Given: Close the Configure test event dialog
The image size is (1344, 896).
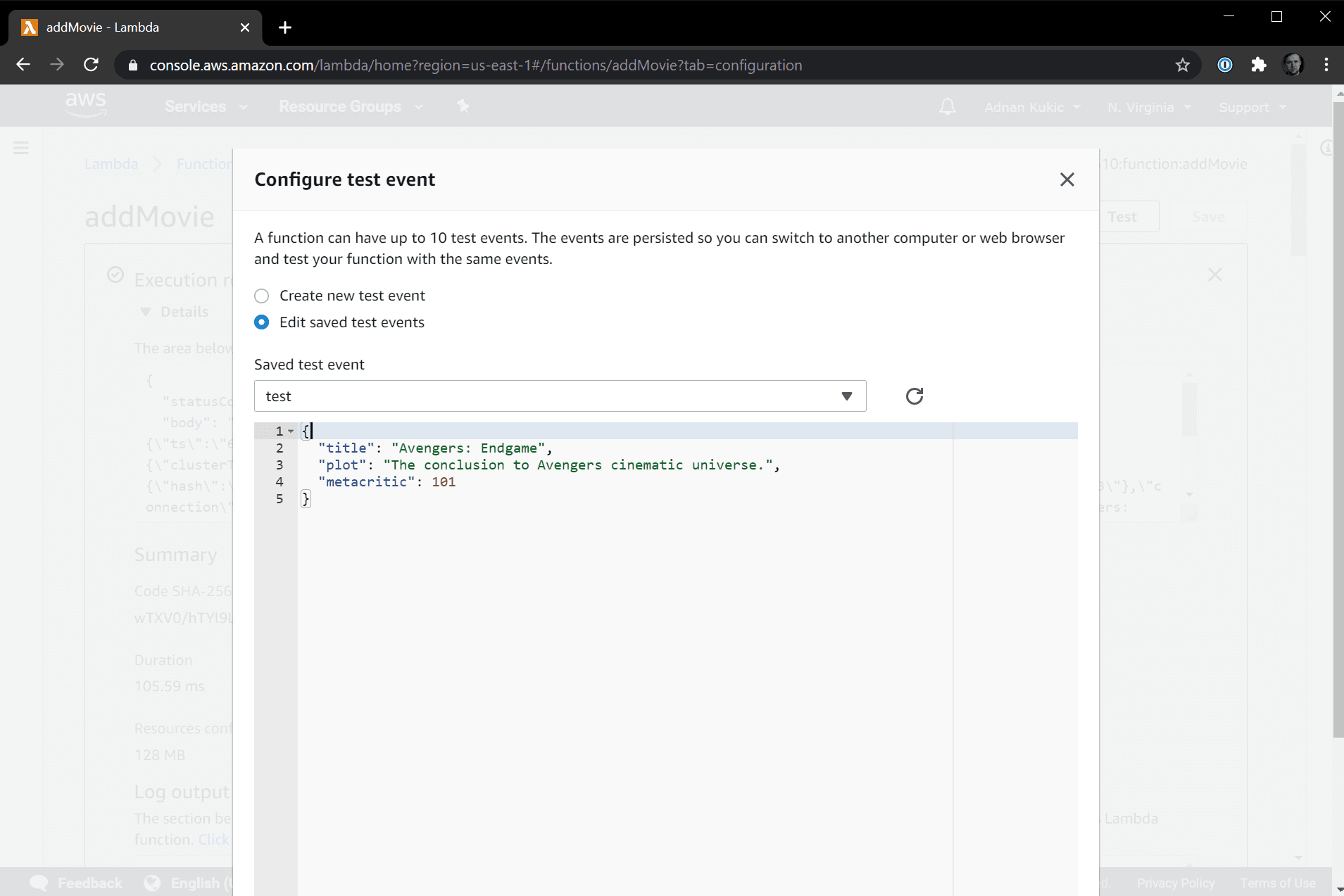Looking at the screenshot, I should (x=1067, y=179).
